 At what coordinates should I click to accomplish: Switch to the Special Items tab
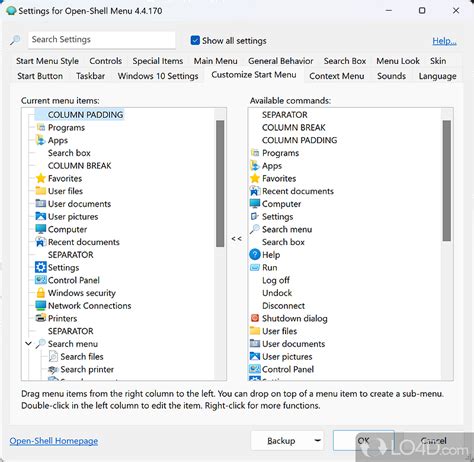(x=158, y=61)
